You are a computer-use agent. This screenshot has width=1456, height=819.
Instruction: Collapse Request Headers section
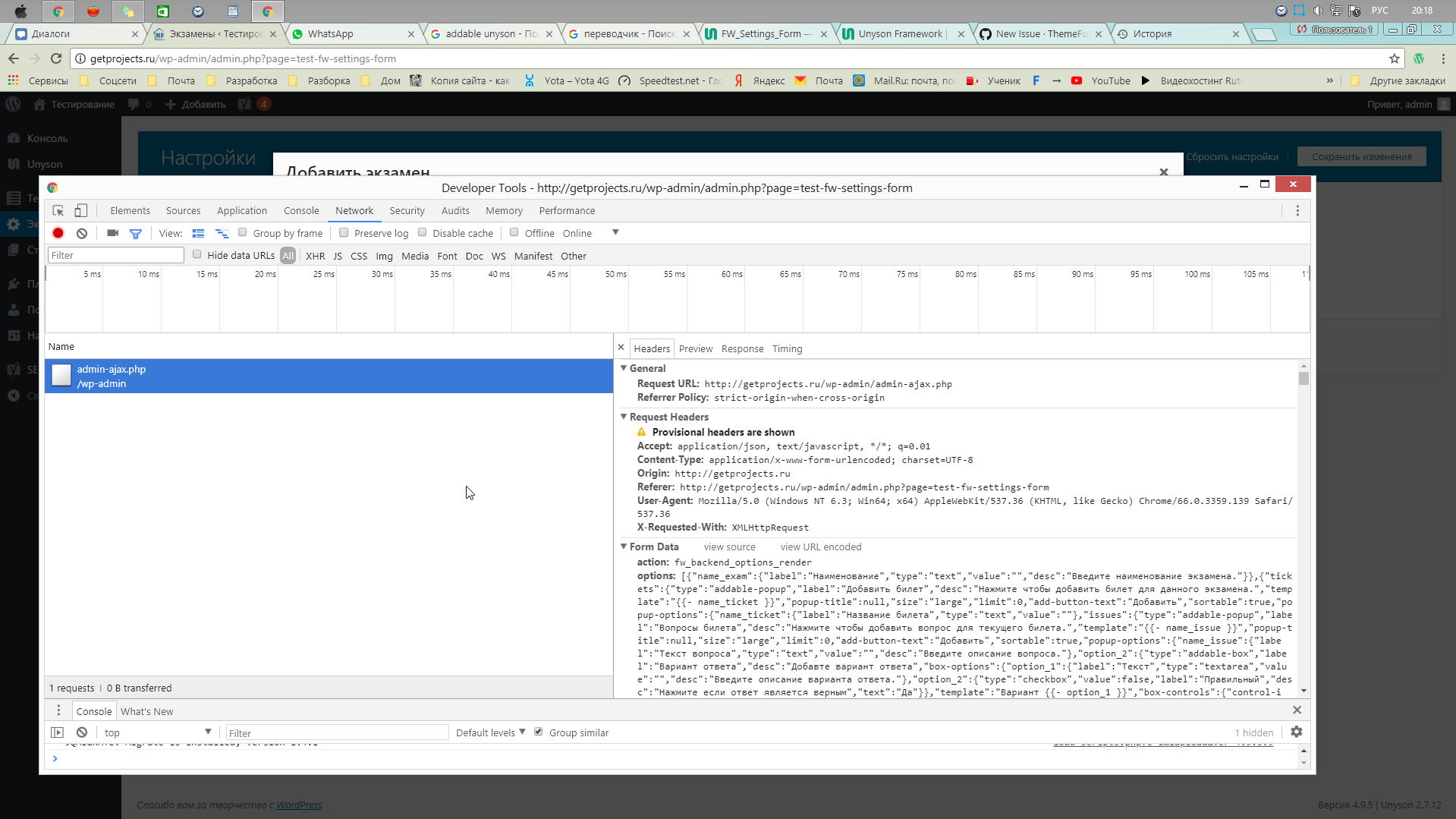click(624, 417)
